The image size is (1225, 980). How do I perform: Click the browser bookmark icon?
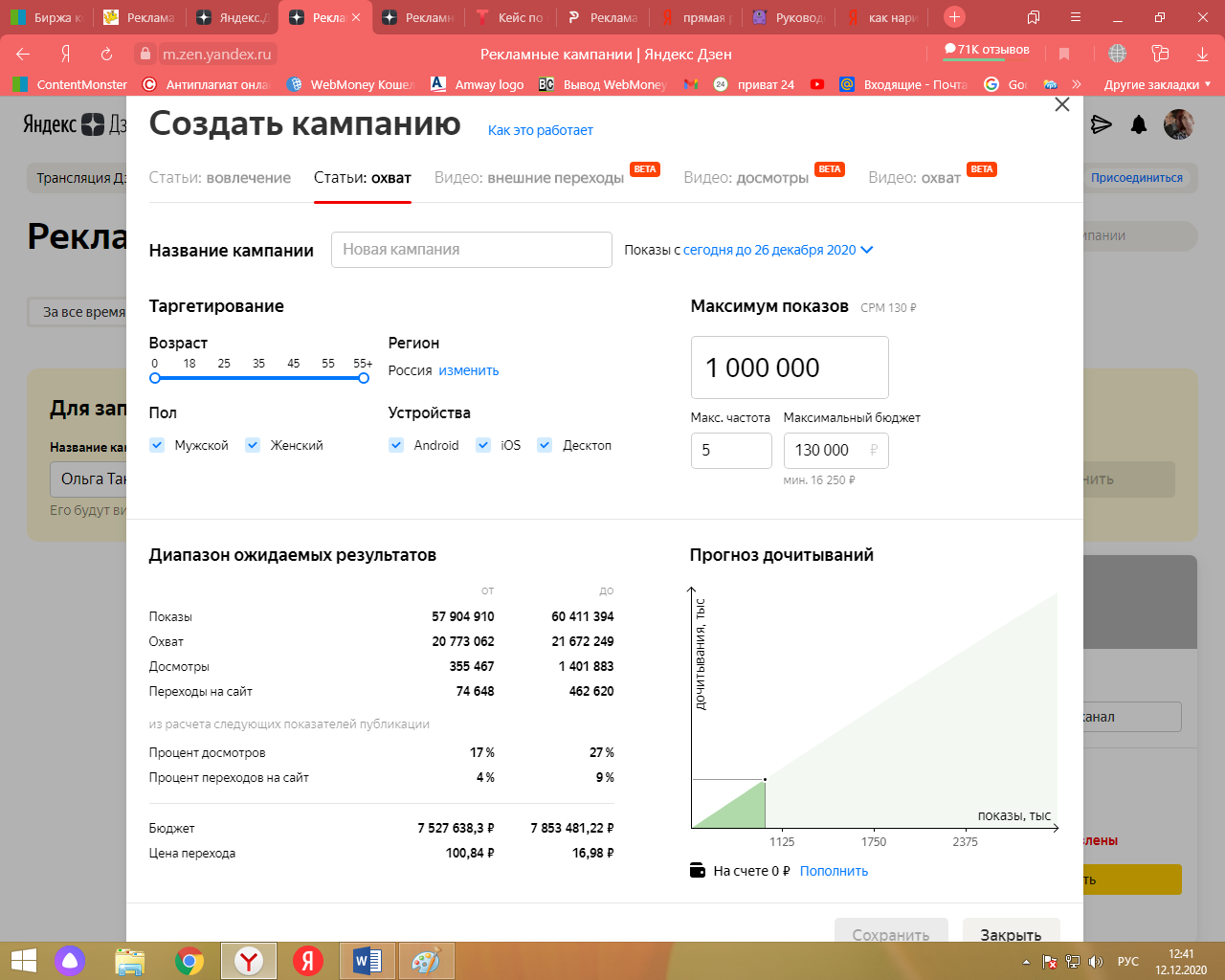1064,54
